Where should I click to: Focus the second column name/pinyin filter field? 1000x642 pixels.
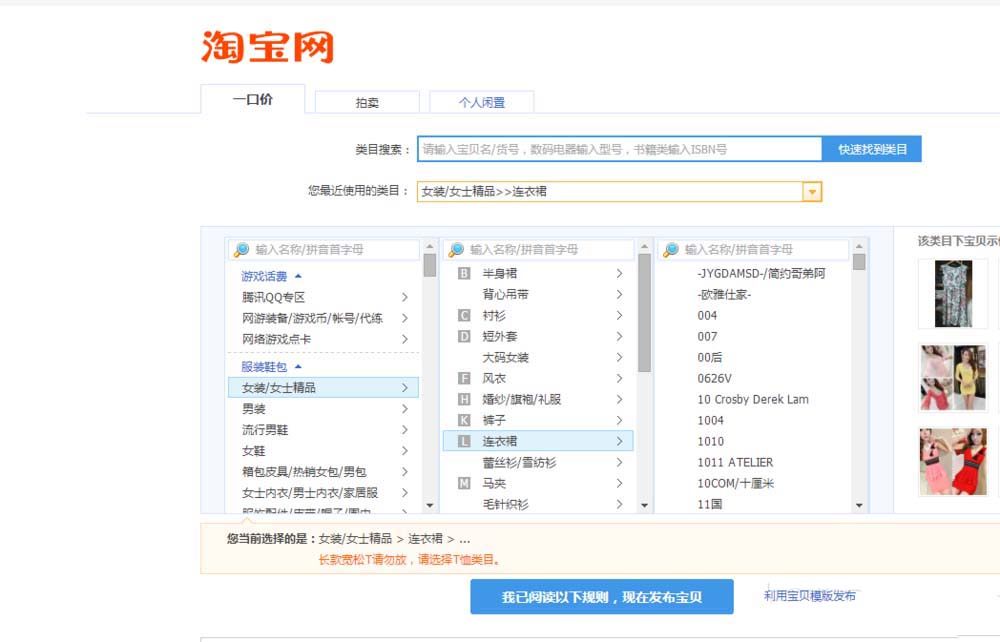(x=538, y=250)
